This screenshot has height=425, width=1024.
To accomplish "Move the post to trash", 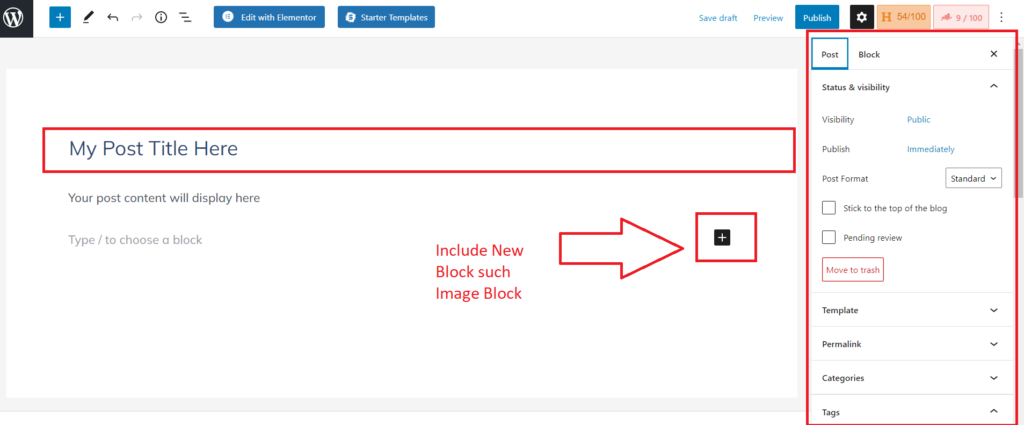I will pos(853,270).
